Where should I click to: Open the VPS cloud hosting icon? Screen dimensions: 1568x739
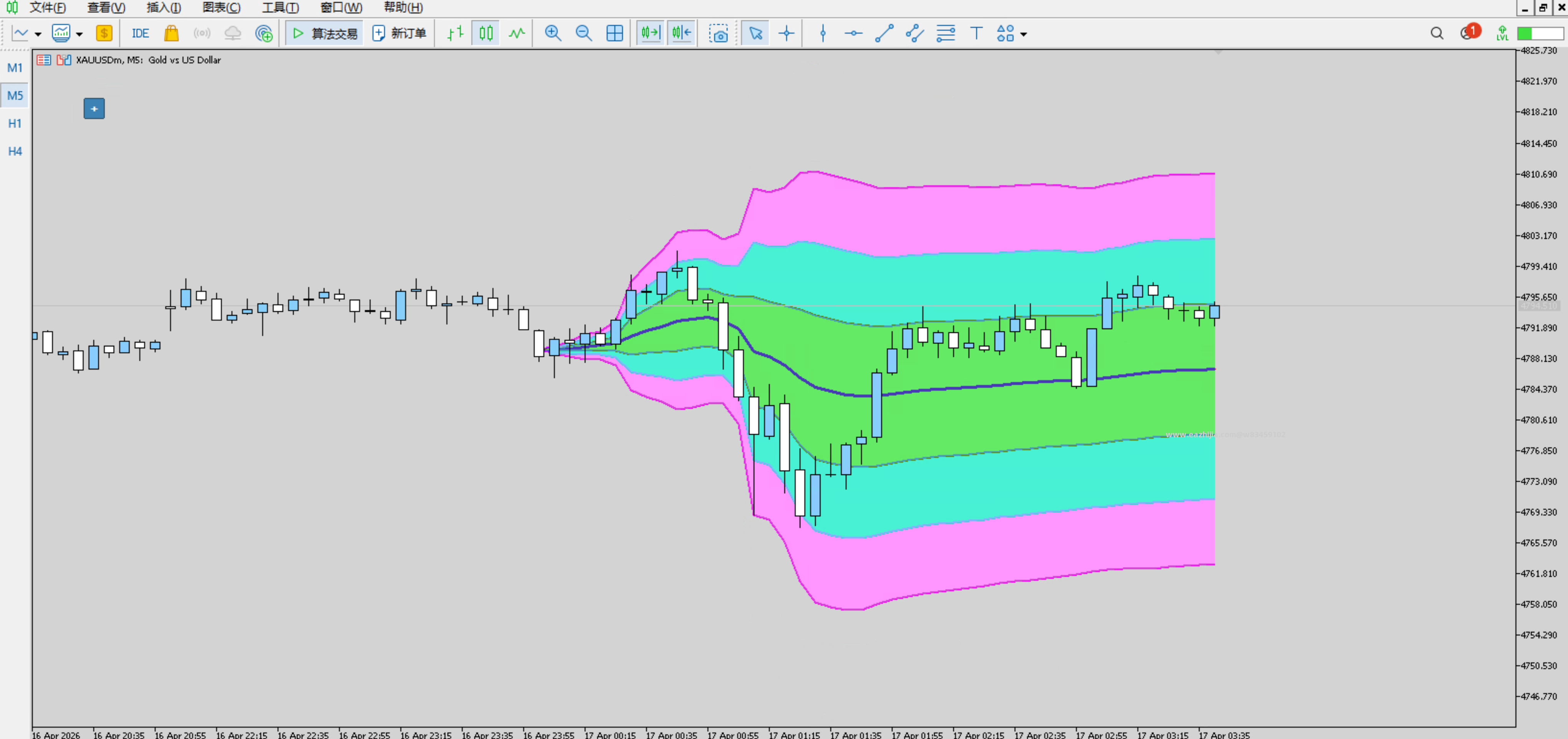click(x=233, y=33)
